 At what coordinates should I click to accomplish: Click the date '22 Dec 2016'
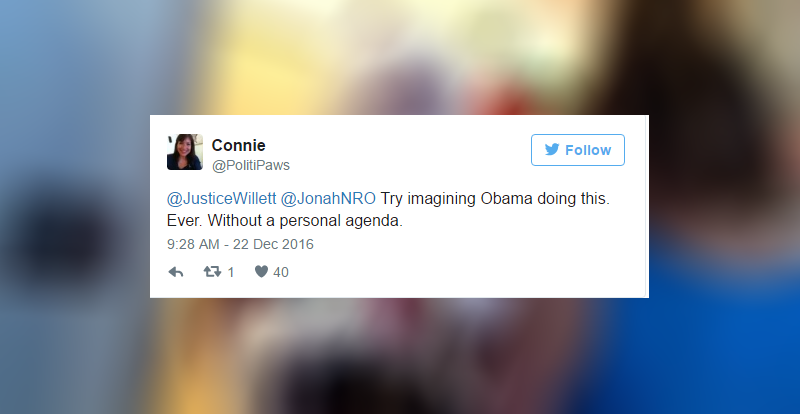click(x=273, y=245)
